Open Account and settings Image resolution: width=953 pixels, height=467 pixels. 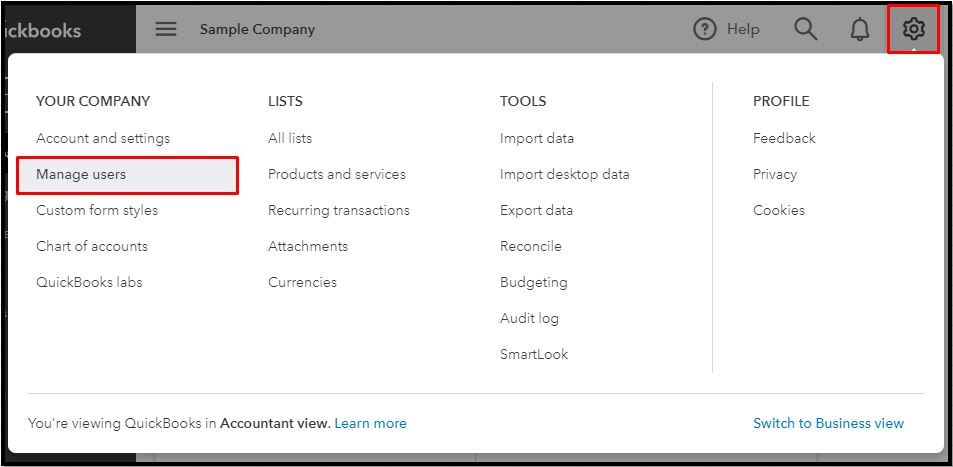pos(103,138)
